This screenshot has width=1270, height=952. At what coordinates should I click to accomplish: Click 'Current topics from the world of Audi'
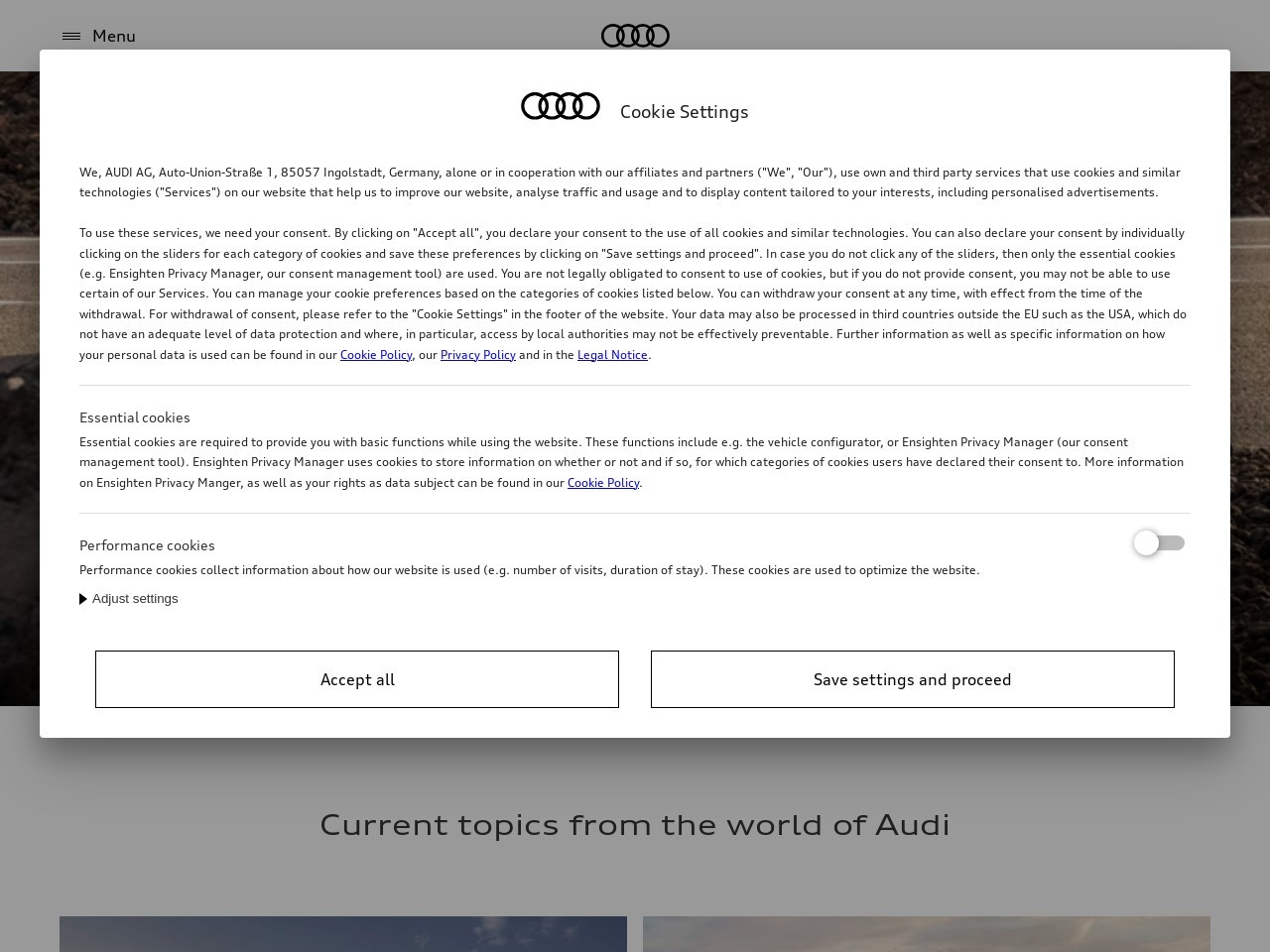pos(635,824)
